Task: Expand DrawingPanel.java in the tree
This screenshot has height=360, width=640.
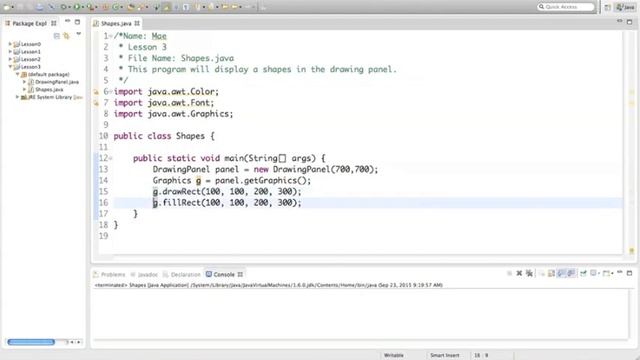Action: (24, 82)
